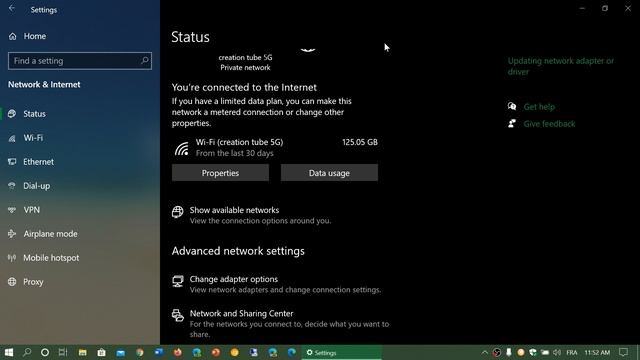Open Change adapter options
Image resolution: width=640 pixels, height=360 pixels.
coord(233,279)
